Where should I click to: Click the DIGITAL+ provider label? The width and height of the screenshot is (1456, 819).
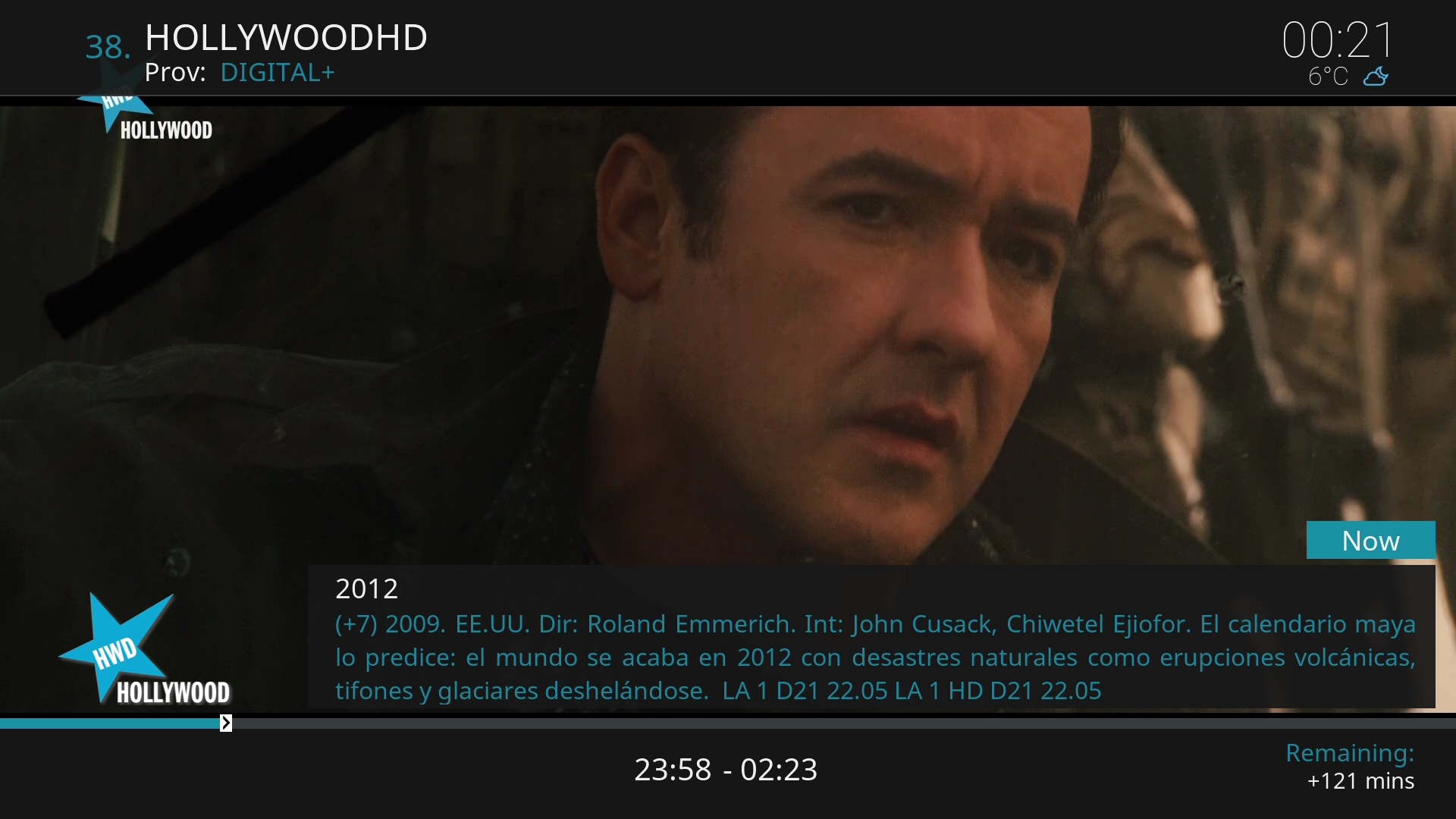(x=278, y=73)
